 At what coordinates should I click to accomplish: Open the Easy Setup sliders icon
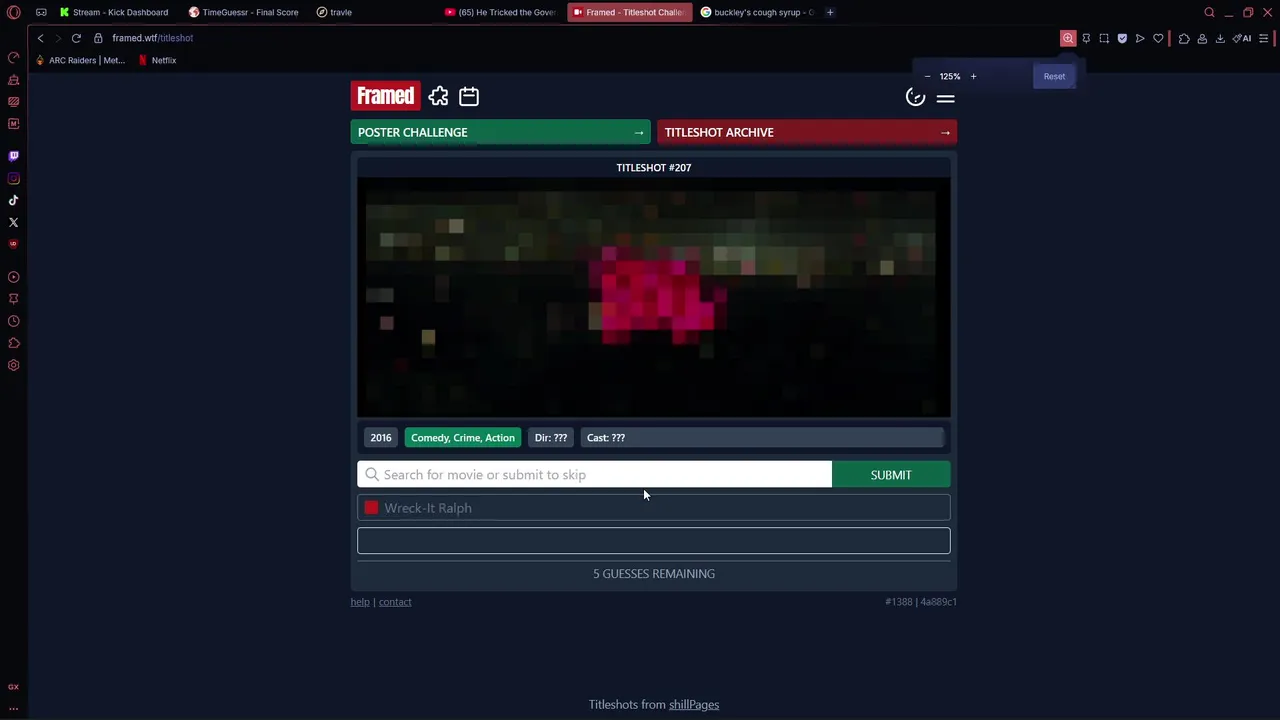(x=1264, y=38)
